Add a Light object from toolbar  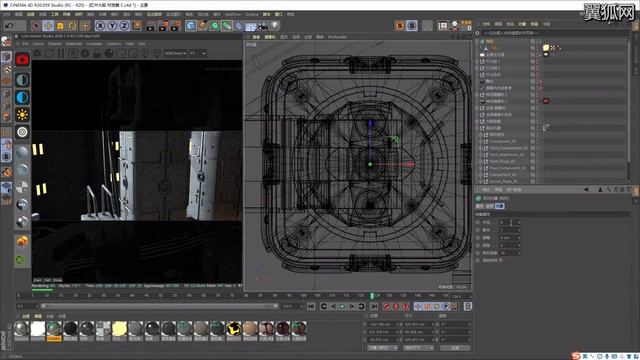pos(276,26)
